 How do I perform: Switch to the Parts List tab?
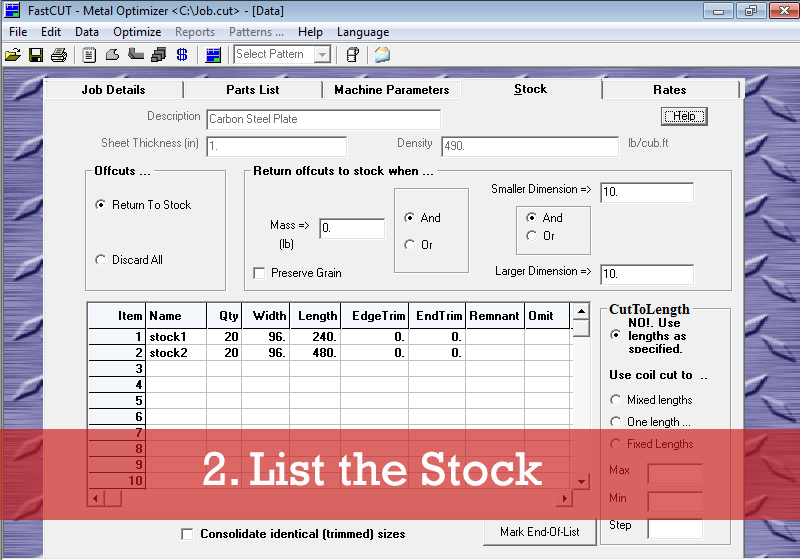pyautogui.click(x=253, y=90)
